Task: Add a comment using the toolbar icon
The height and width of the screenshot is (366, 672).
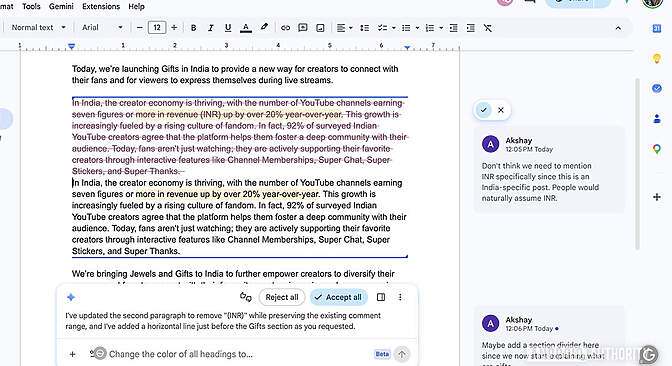Action: pos(303,28)
